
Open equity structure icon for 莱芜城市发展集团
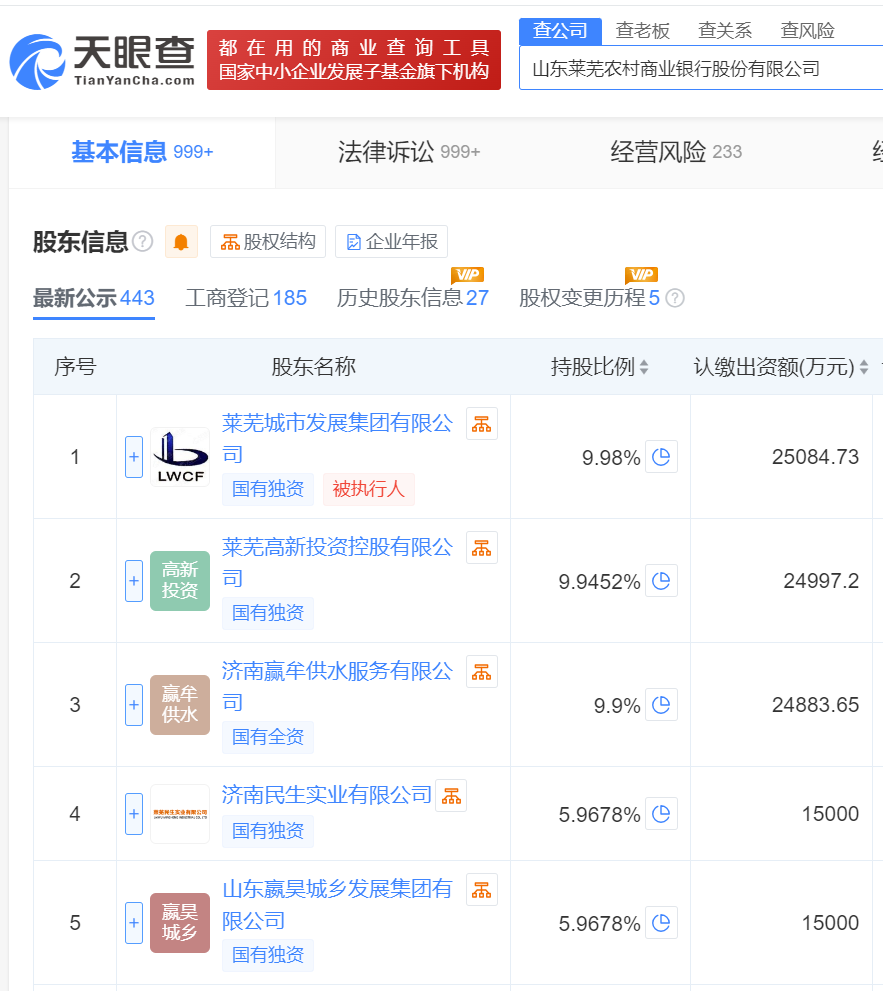[x=482, y=423]
